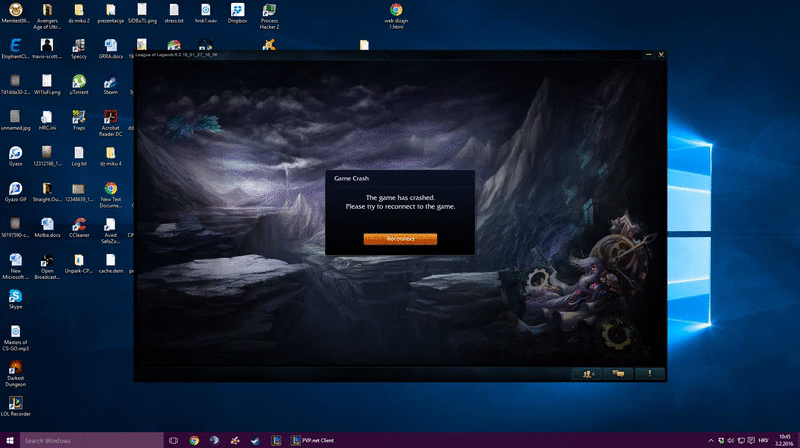This screenshot has height=448, width=800.
Task: Launch the Fraps shortcut
Action: click(x=79, y=120)
